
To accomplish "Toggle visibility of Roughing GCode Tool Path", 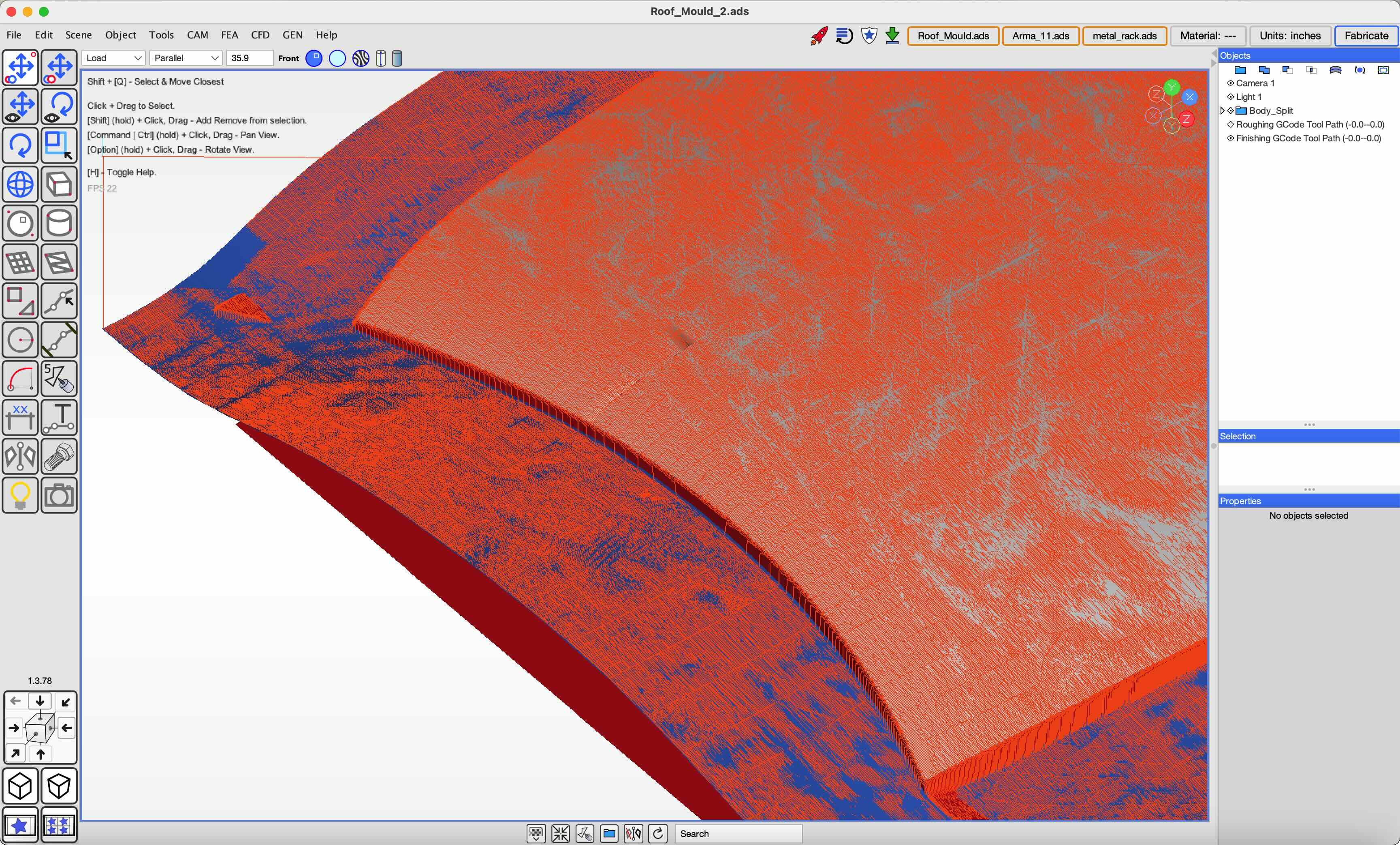I will coord(1231,124).
